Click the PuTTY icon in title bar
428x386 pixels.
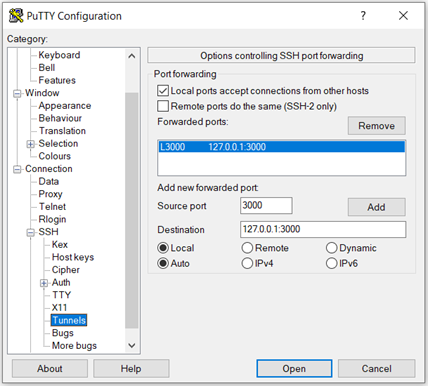point(16,16)
